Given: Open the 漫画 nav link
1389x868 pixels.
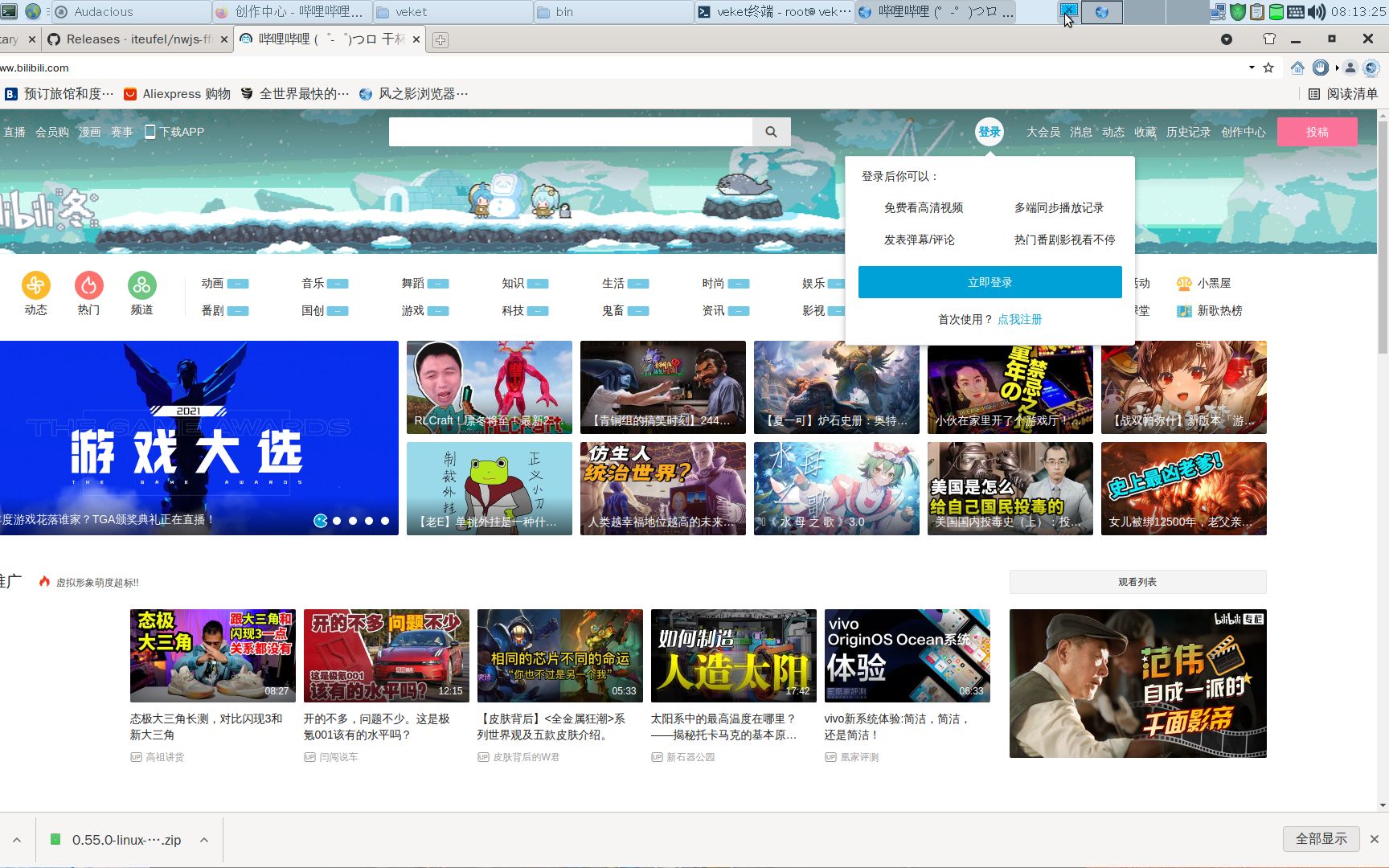Looking at the screenshot, I should (89, 132).
